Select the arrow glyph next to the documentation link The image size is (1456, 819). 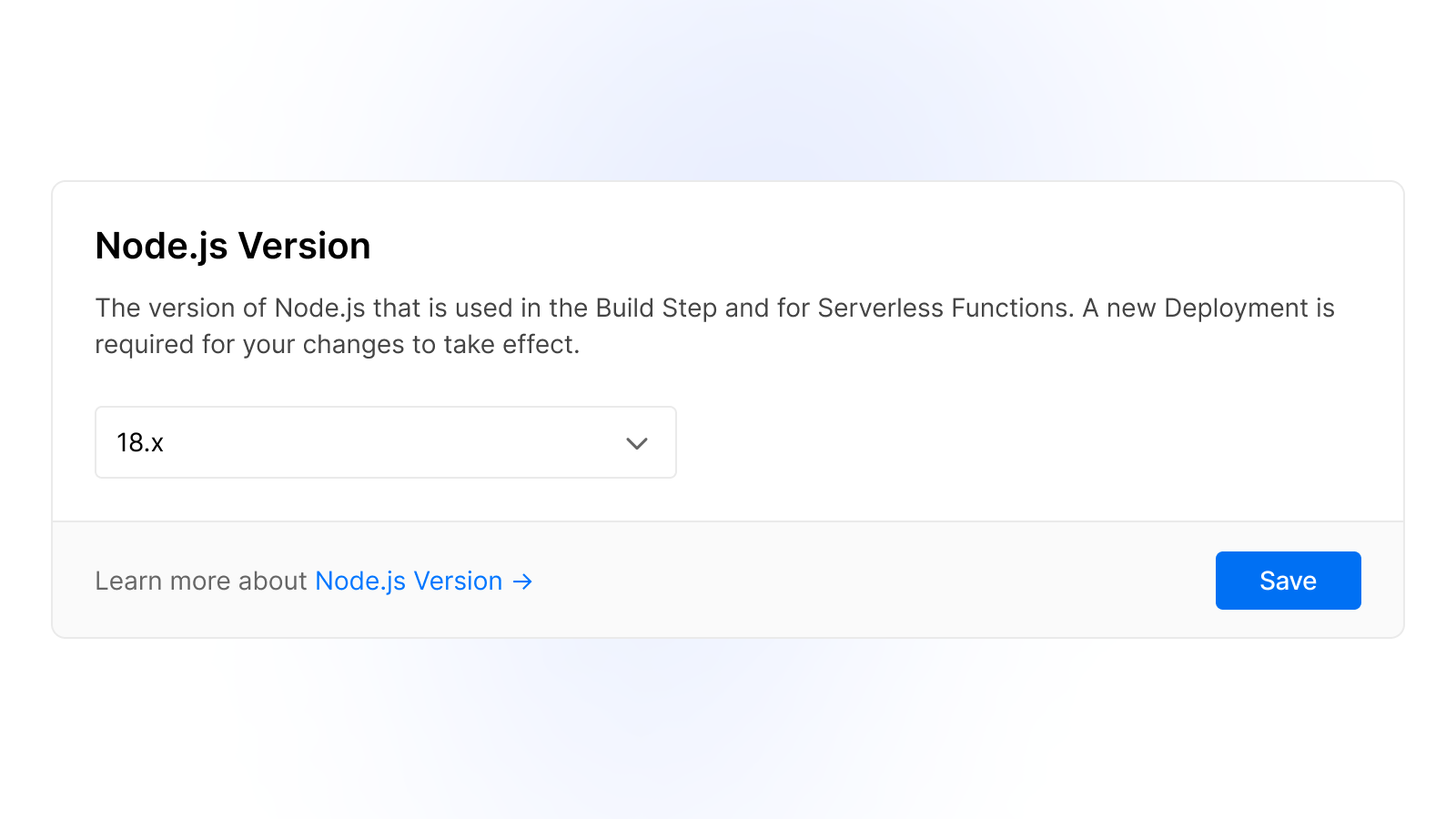(x=523, y=581)
